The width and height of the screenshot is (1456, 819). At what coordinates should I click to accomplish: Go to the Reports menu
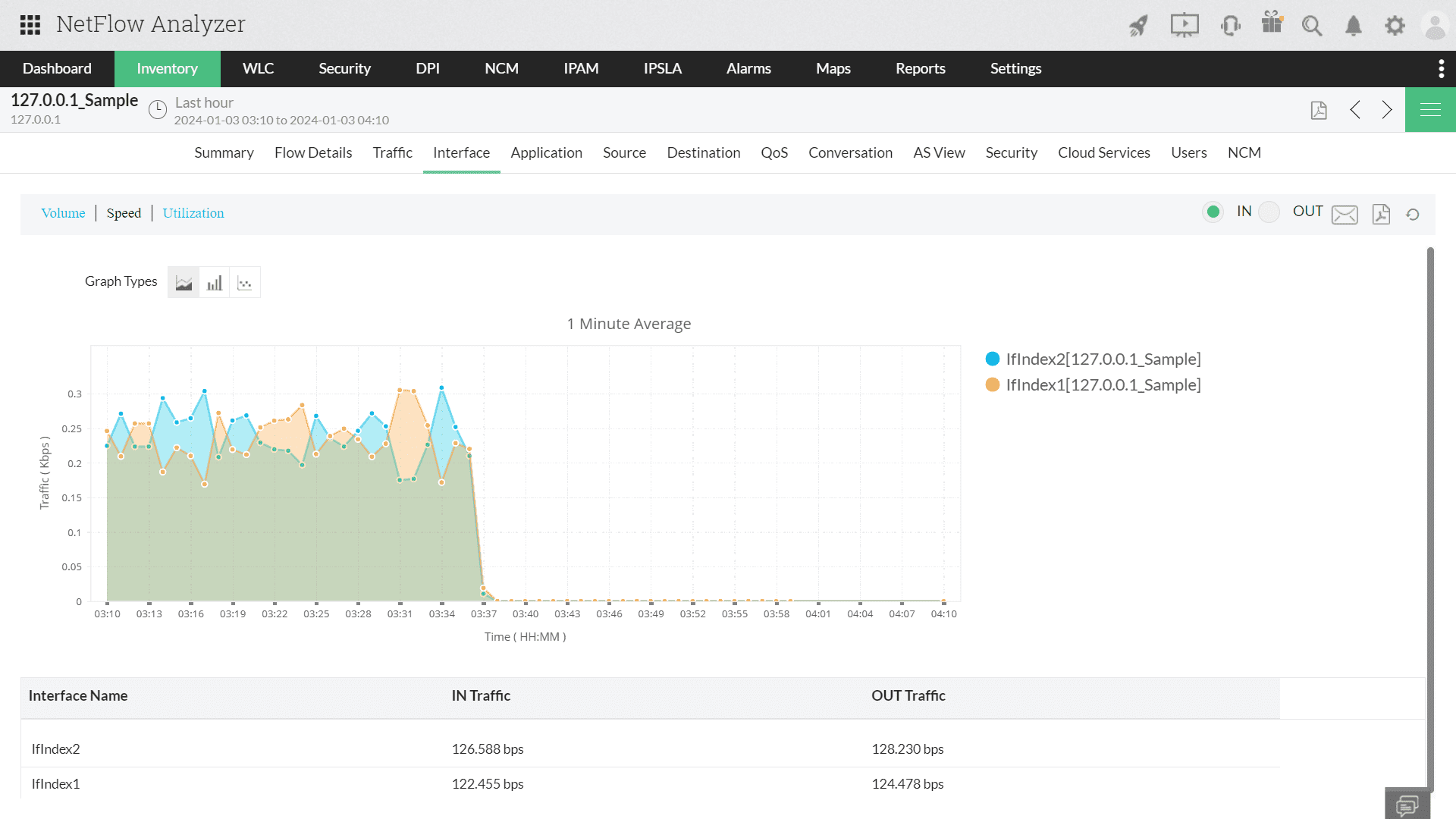920,68
